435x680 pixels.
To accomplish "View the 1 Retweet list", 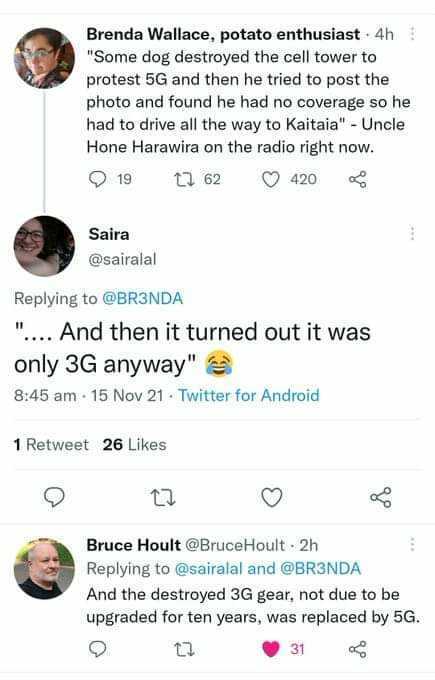I will pyautogui.click(x=51, y=445).
